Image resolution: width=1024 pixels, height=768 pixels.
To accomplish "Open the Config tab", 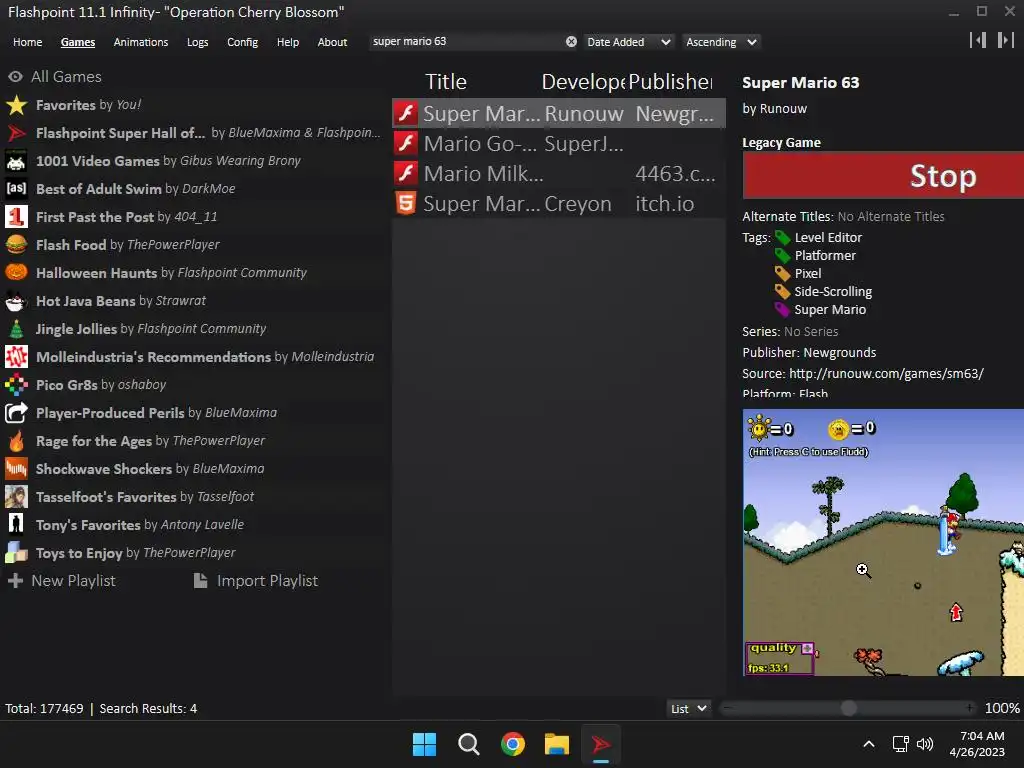I will (242, 42).
